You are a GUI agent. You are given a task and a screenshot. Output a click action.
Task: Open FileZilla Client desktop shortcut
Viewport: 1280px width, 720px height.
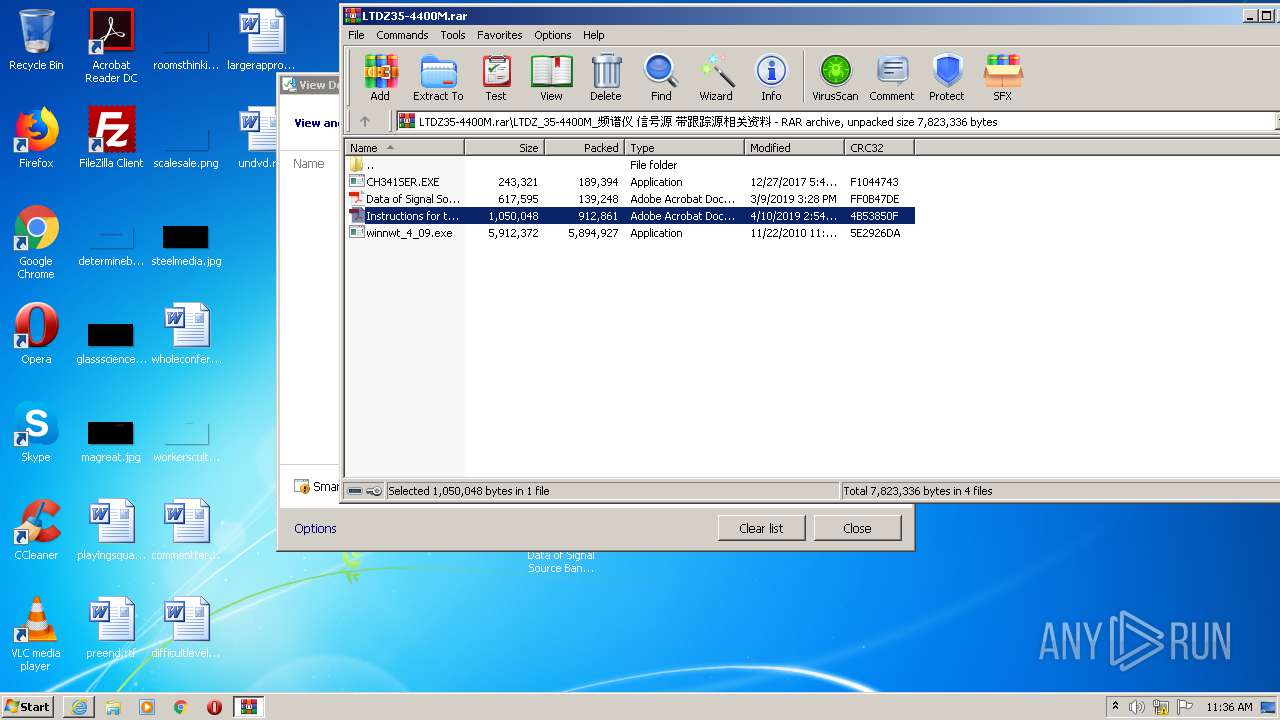coord(111,138)
